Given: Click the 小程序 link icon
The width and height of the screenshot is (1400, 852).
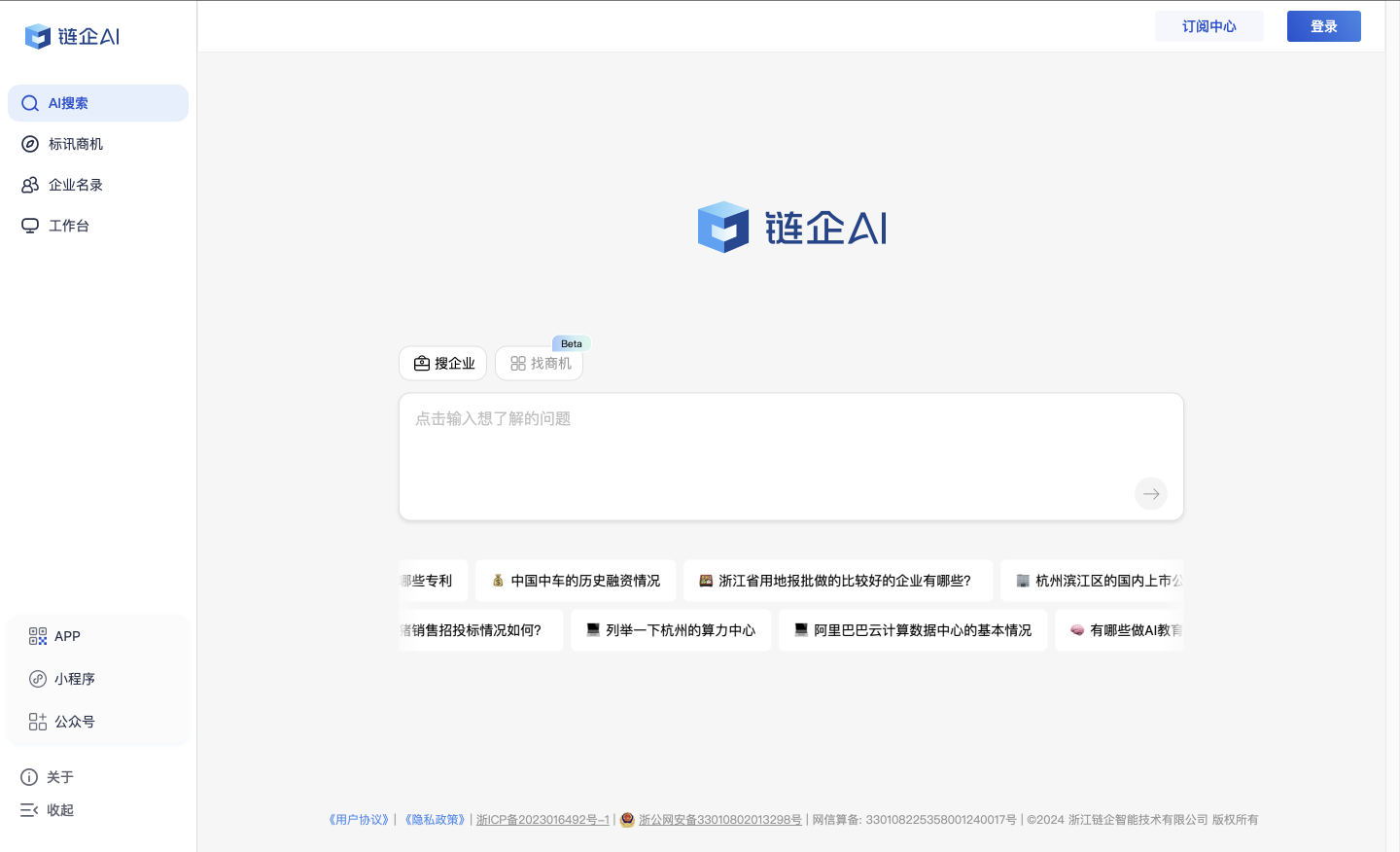Looking at the screenshot, I should 38,679.
